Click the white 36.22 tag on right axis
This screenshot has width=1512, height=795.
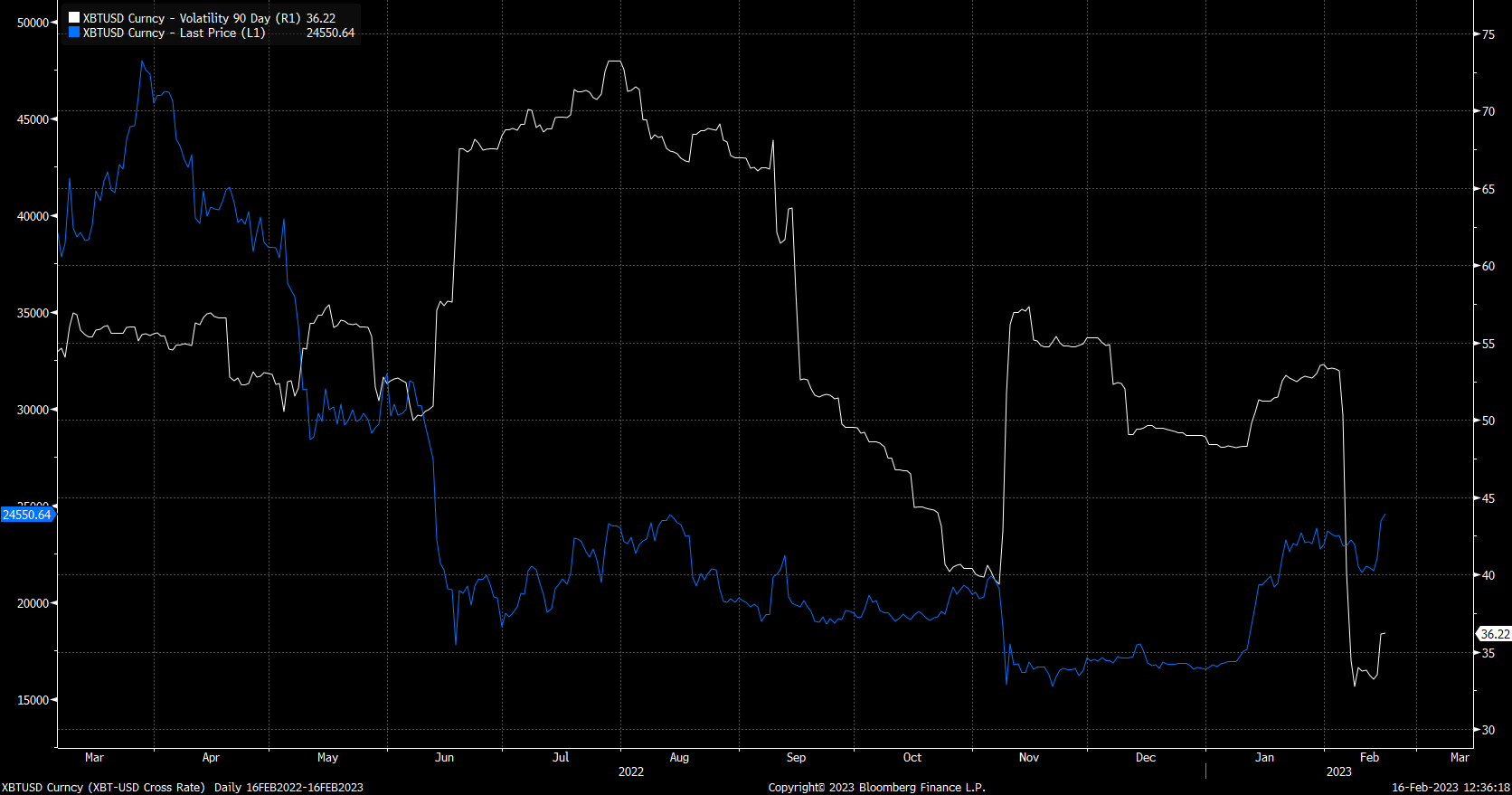(x=1494, y=634)
